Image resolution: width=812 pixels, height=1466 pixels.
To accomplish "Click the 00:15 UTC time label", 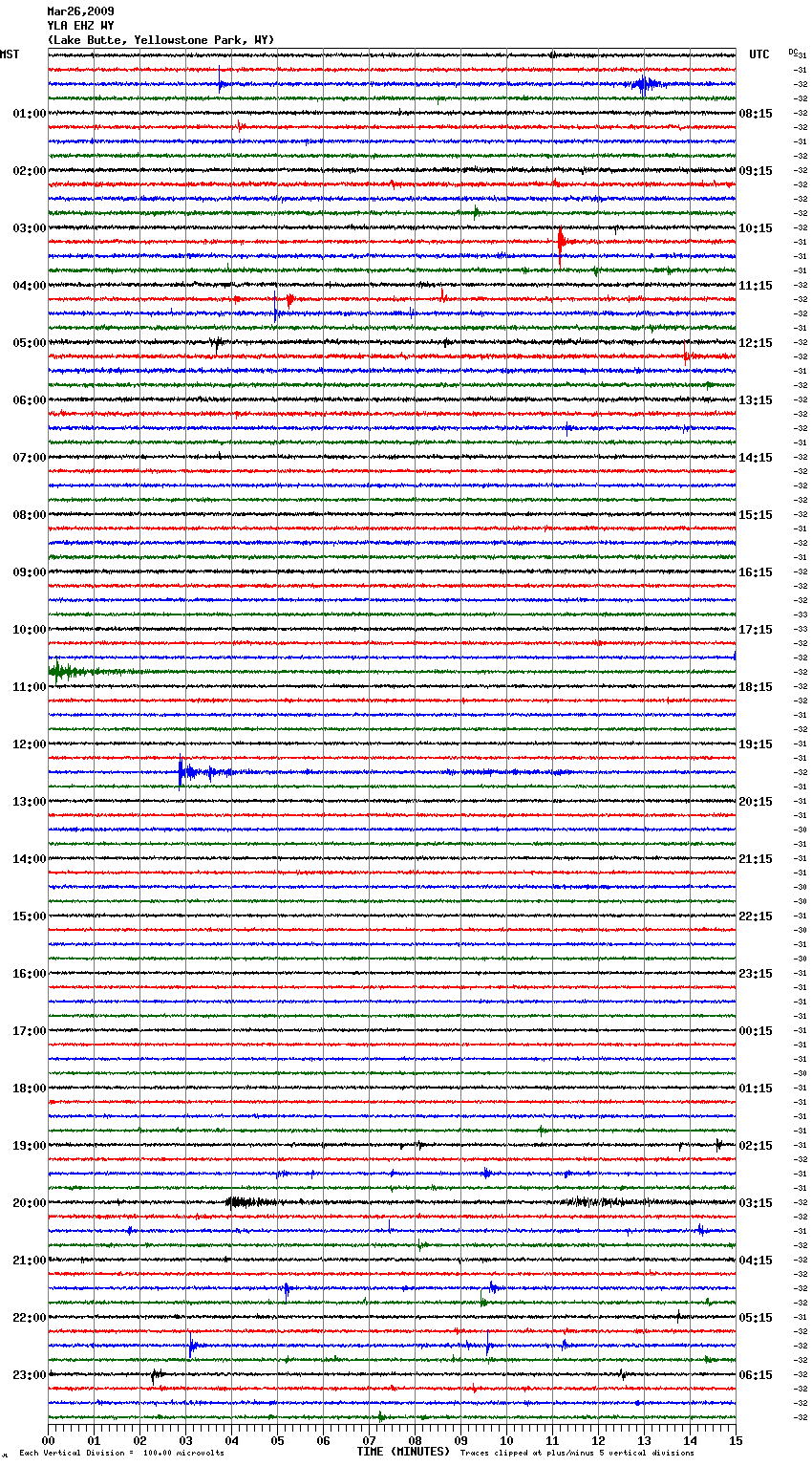I will click(x=756, y=1031).
